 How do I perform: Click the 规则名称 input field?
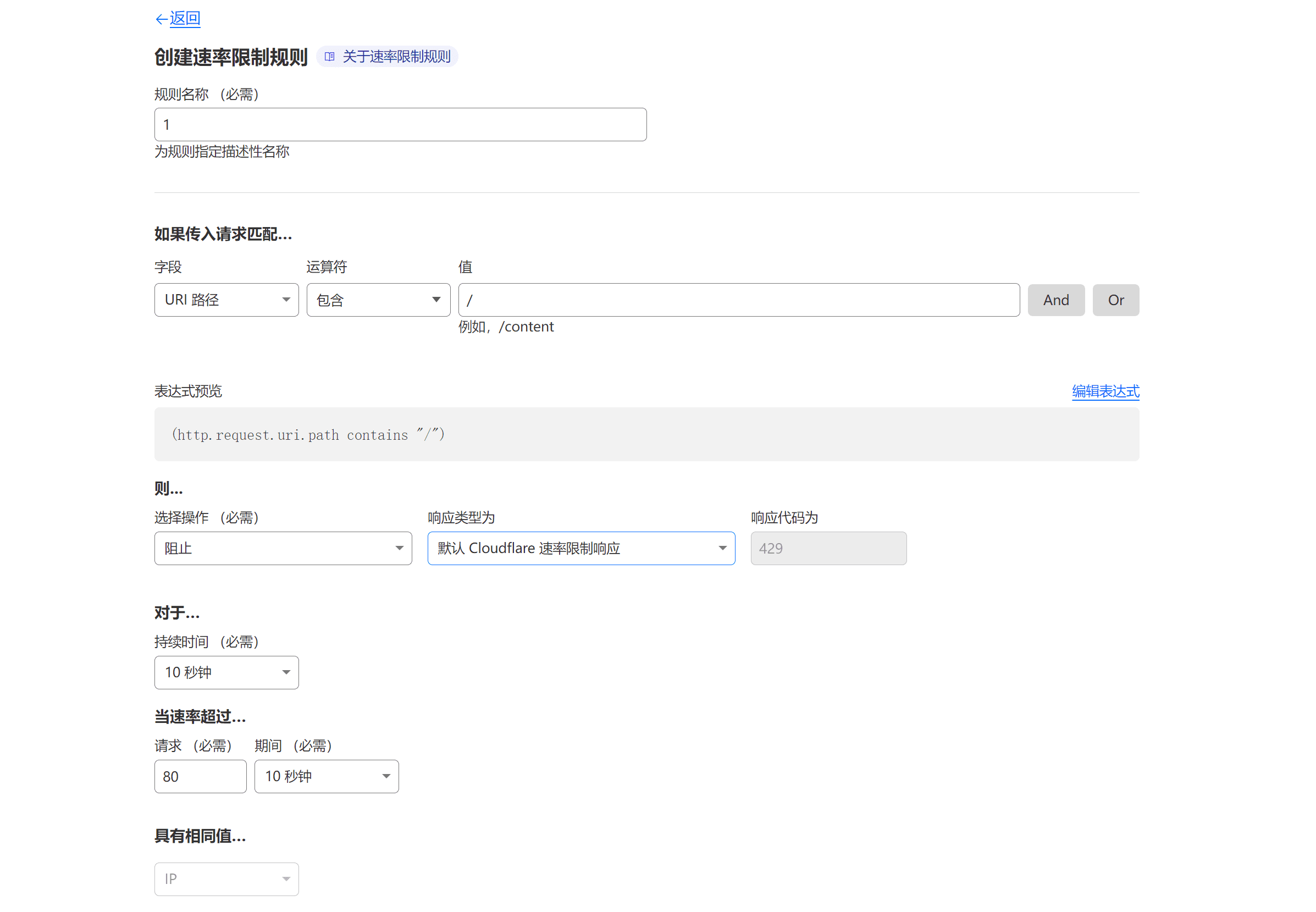(x=400, y=125)
